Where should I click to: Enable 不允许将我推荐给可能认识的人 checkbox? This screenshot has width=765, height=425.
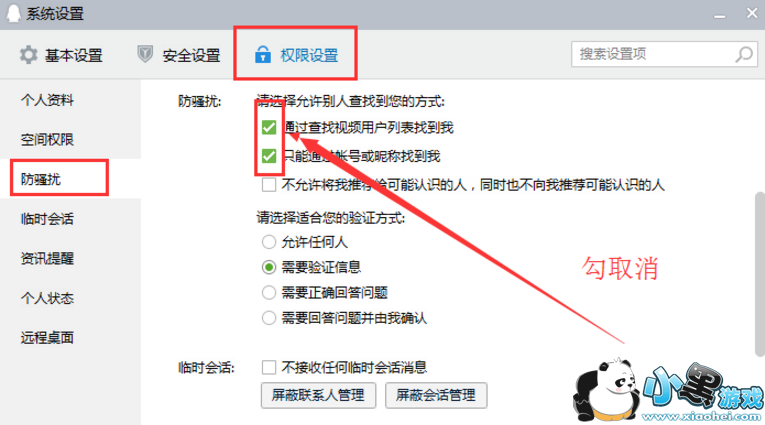[269, 185]
